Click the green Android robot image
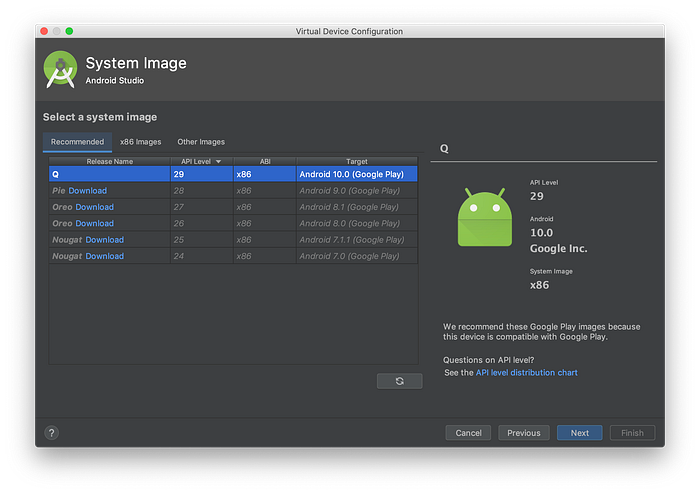 point(484,217)
